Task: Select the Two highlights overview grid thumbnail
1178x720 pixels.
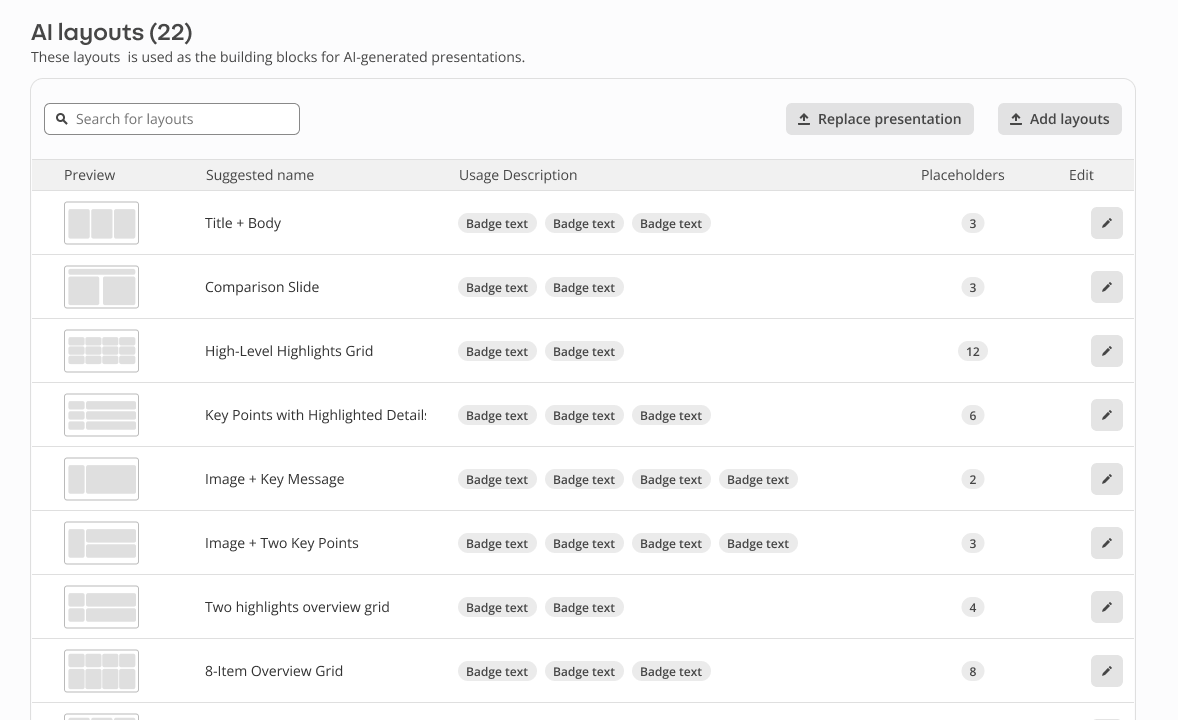Action: 101,607
